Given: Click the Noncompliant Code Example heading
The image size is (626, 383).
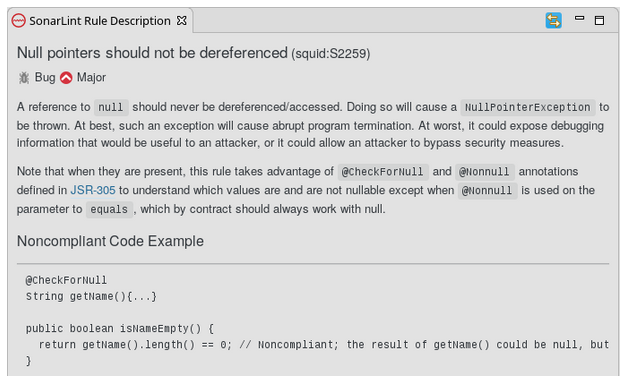Looking at the screenshot, I should click(x=110, y=241).
